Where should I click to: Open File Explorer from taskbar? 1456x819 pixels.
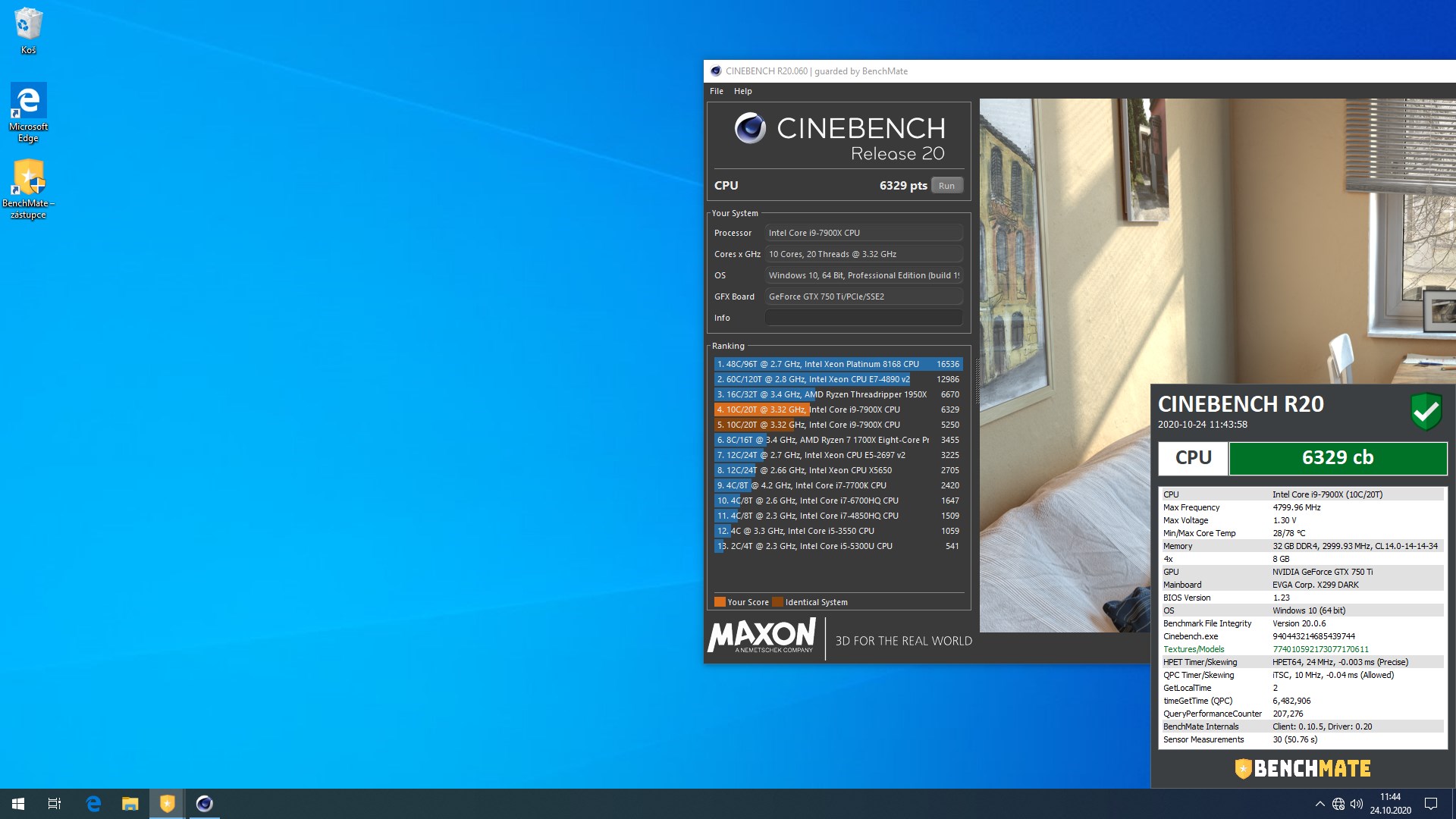point(130,804)
